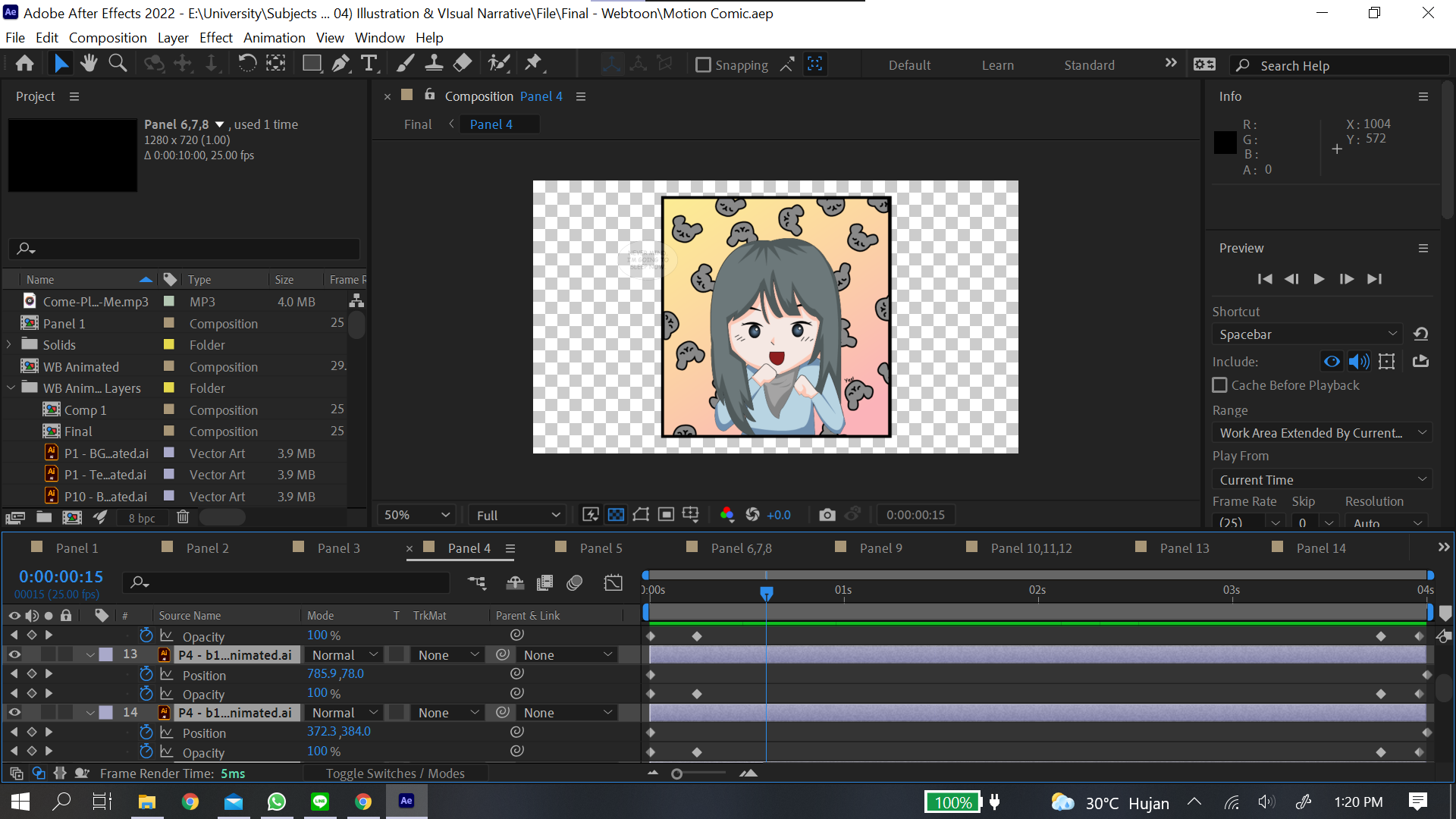Open the Composition menu

click(x=108, y=37)
